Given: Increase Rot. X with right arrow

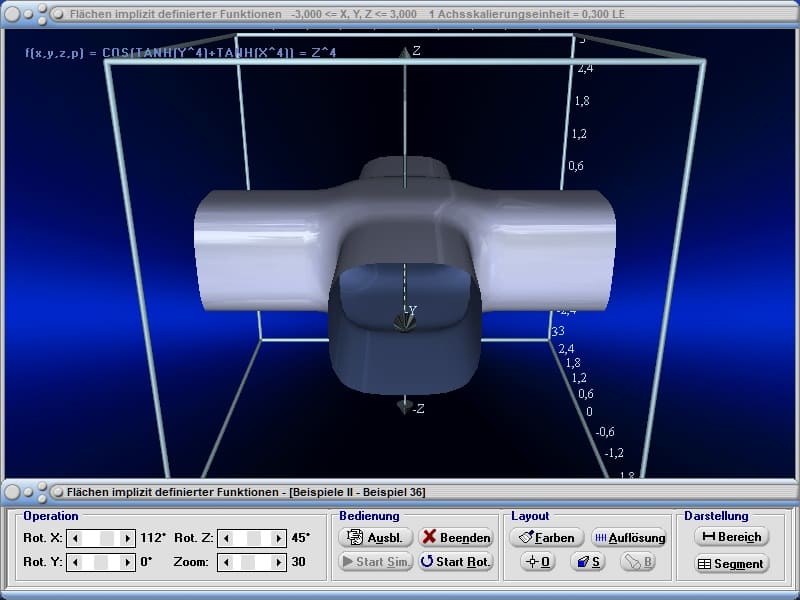Looking at the screenshot, I should pyautogui.click(x=127, y=538).
